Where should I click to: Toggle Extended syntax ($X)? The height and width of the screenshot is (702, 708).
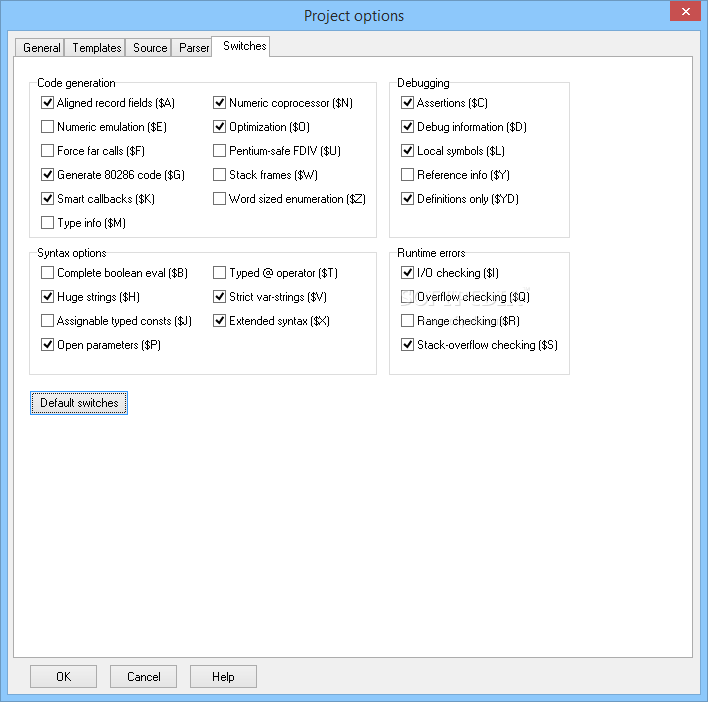click(x=219, y=321)
